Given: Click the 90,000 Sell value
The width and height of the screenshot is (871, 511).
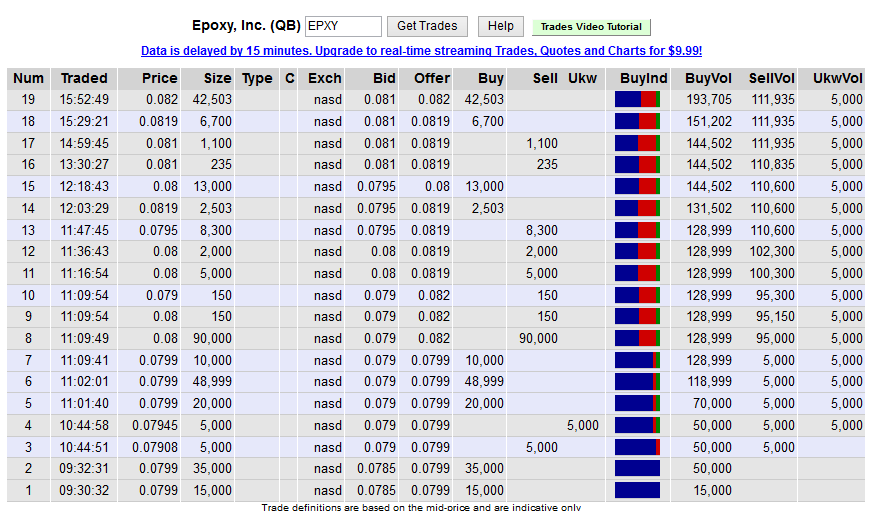Looking at the screenshot, I should click(538, 338).
